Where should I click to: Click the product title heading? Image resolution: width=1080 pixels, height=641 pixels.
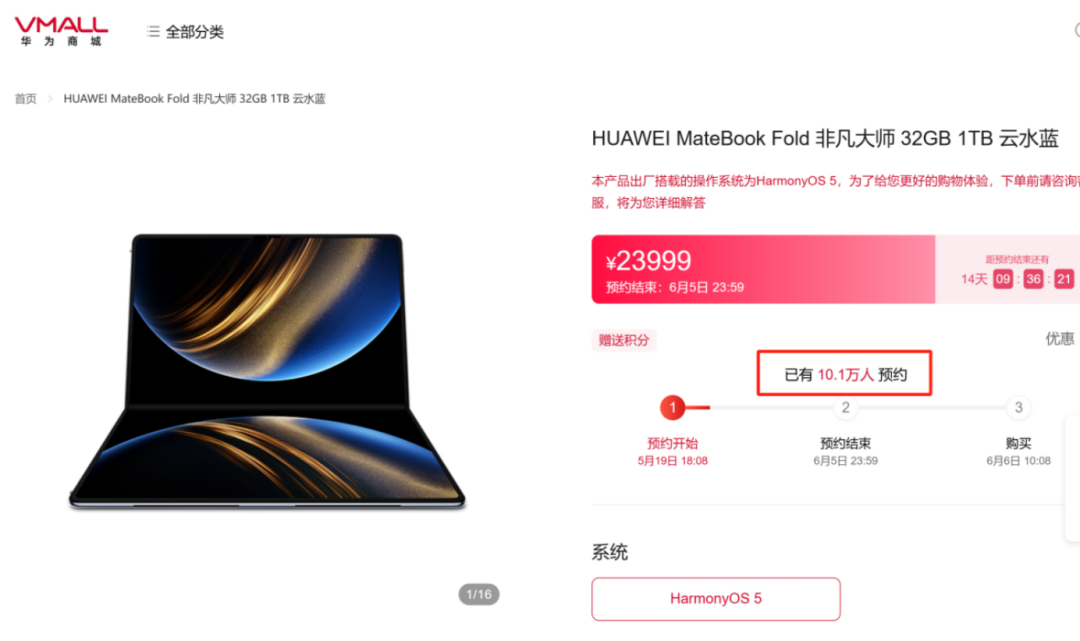824,138
